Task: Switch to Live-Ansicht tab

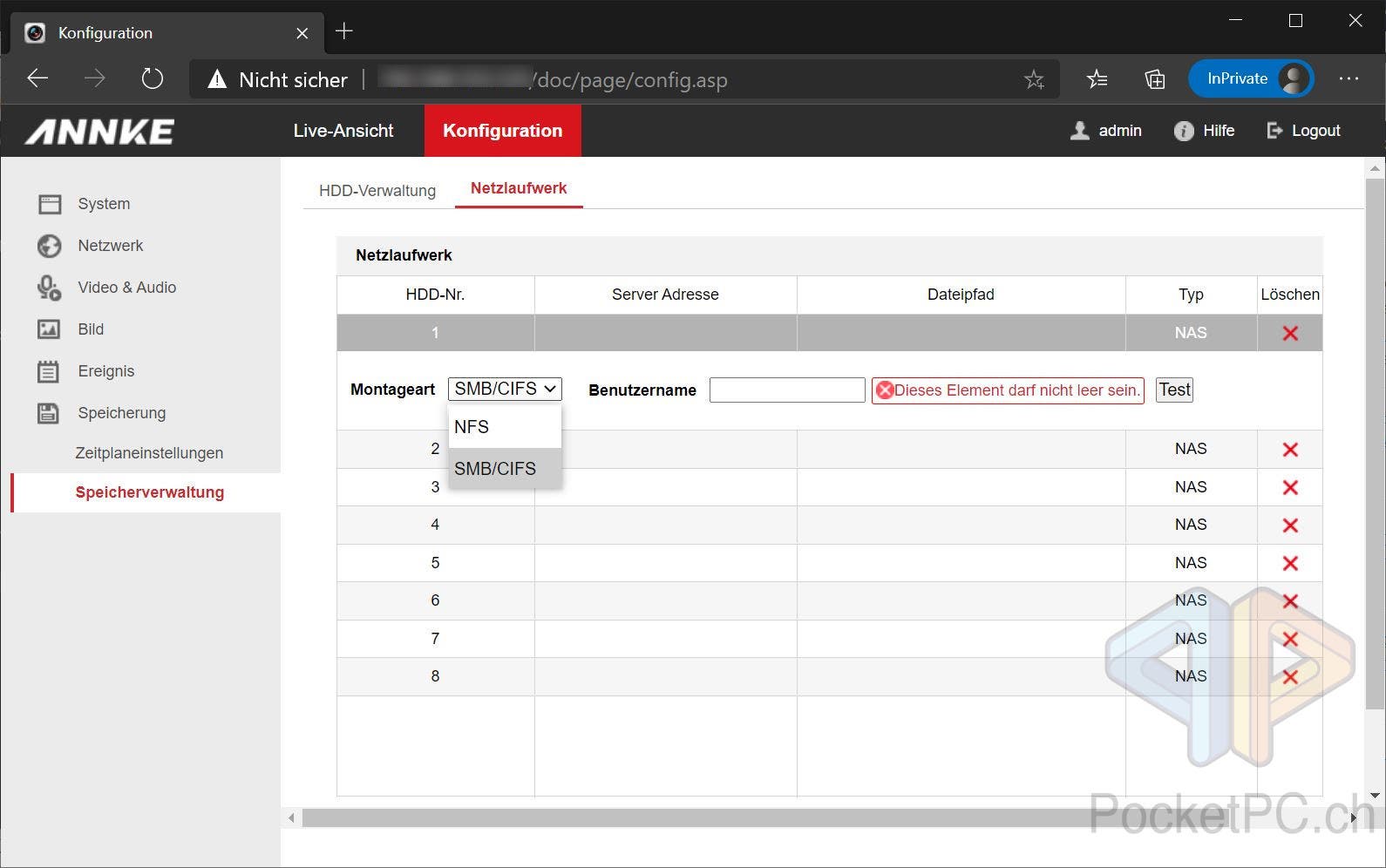Action: (343, 131)
